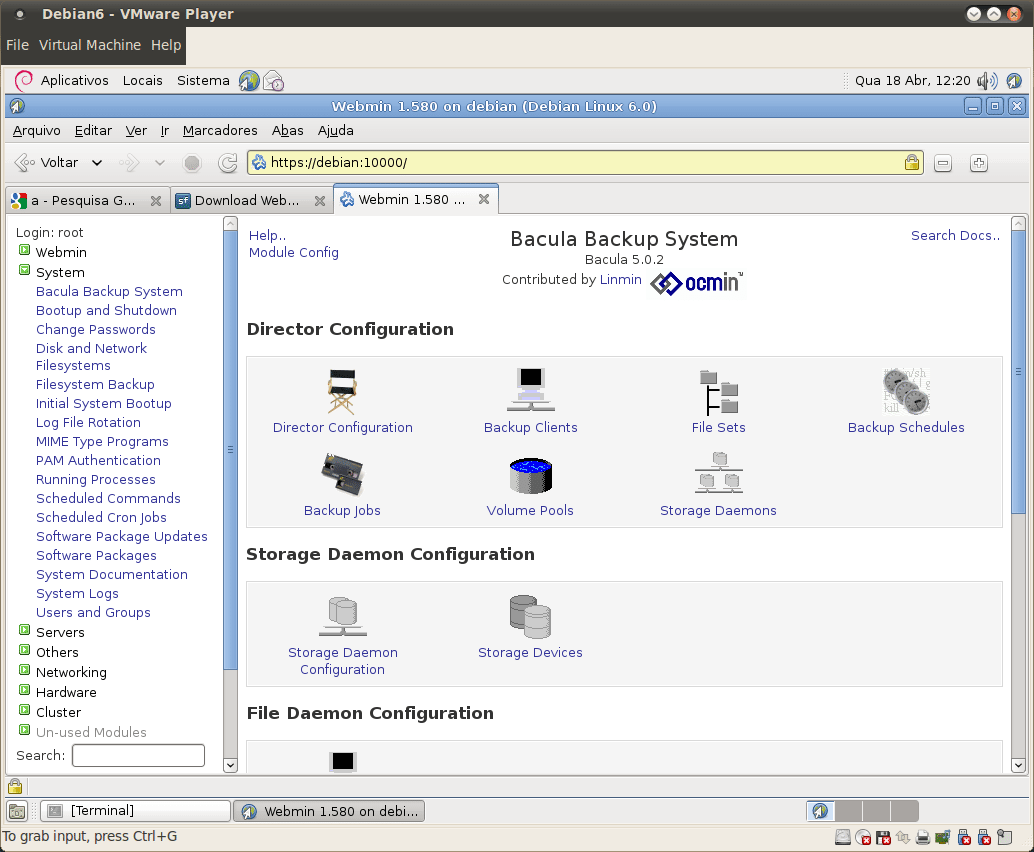
Task: Click the Debian swirl Aplicativos icon
Action: coord(24,80)
